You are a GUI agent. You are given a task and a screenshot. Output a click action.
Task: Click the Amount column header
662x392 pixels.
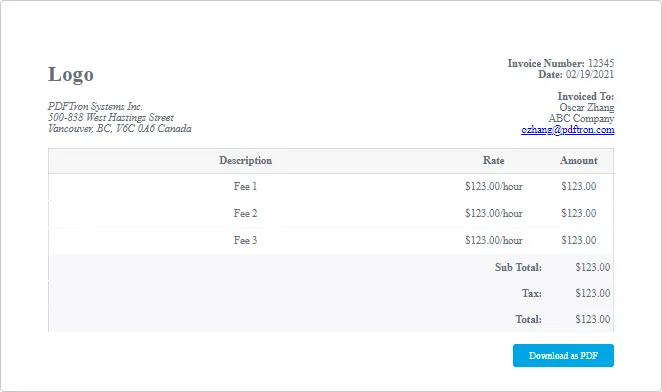(x=578, y=161)
